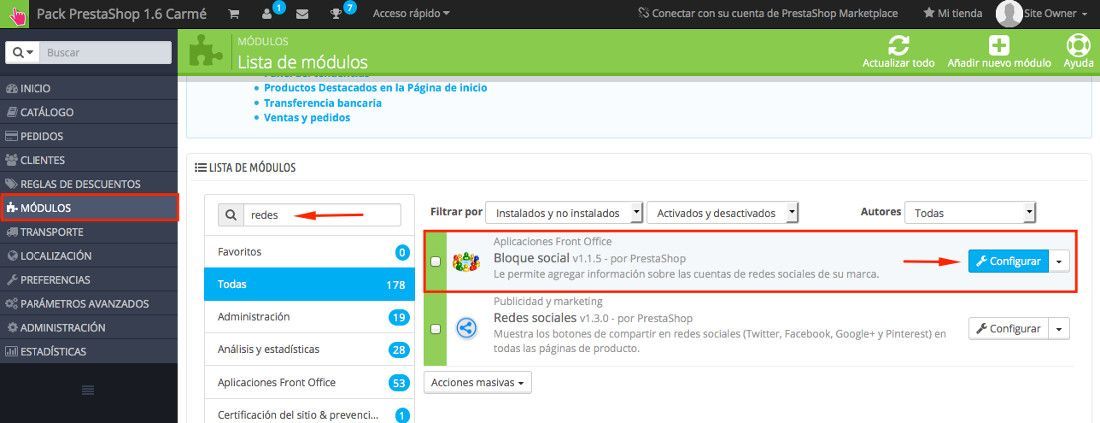Click the Bloque social module icon
Viewport: 1100px width, 423px height.
(466, 262)
